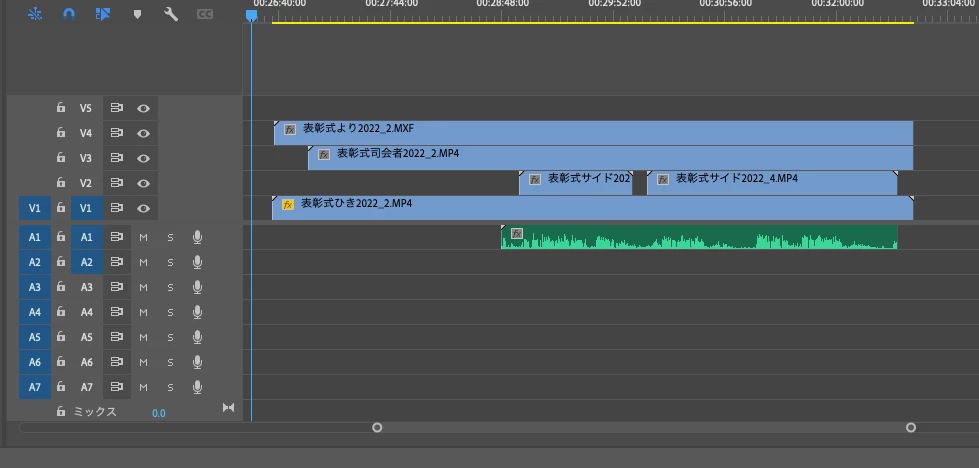This screenshot has width=979, height=468.
Task: Hide track V1 output with eye
Action: [x=144, y=208]
